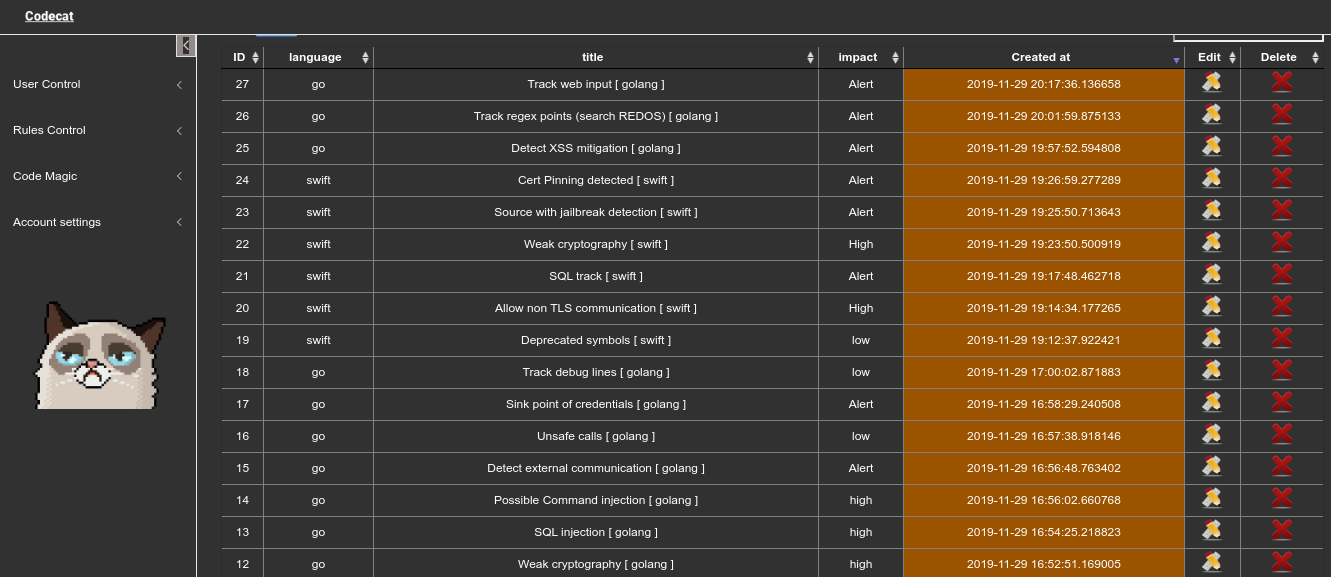Viewport: 1331px width, 577px height.
Task: Delete the Source with jailbreak detection rule
Action: coord(1281,212)
